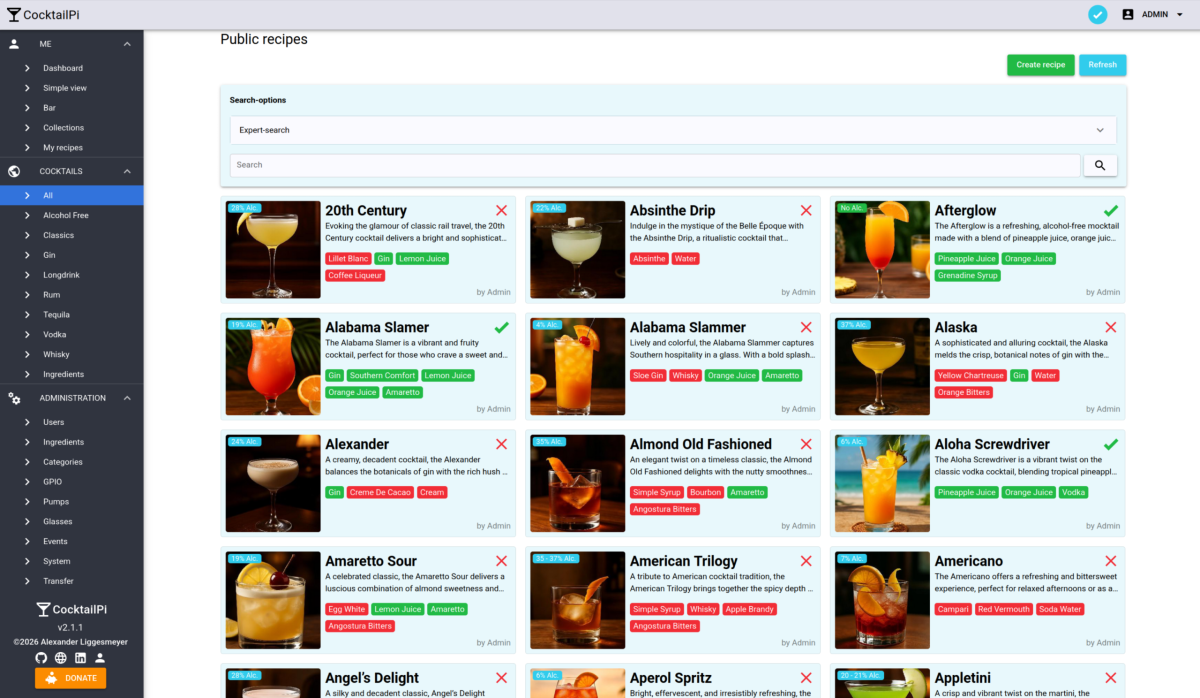Click the CocktailPi glass logo in top bar

[14, 15]
